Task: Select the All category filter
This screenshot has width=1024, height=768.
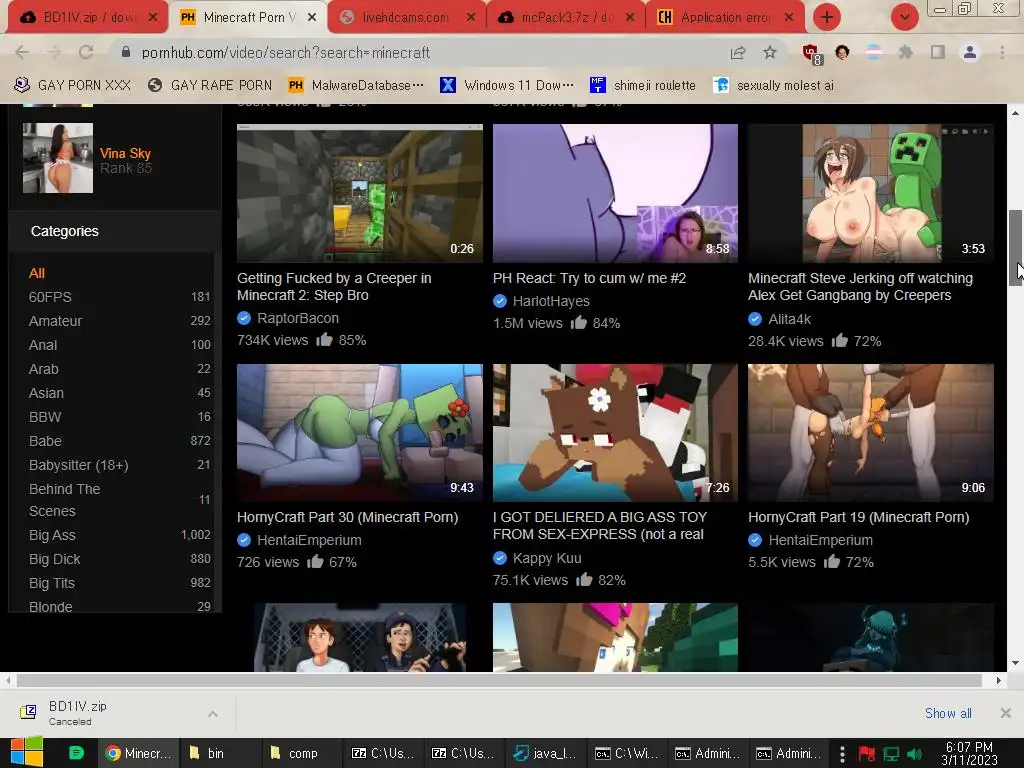Action: 37,273
